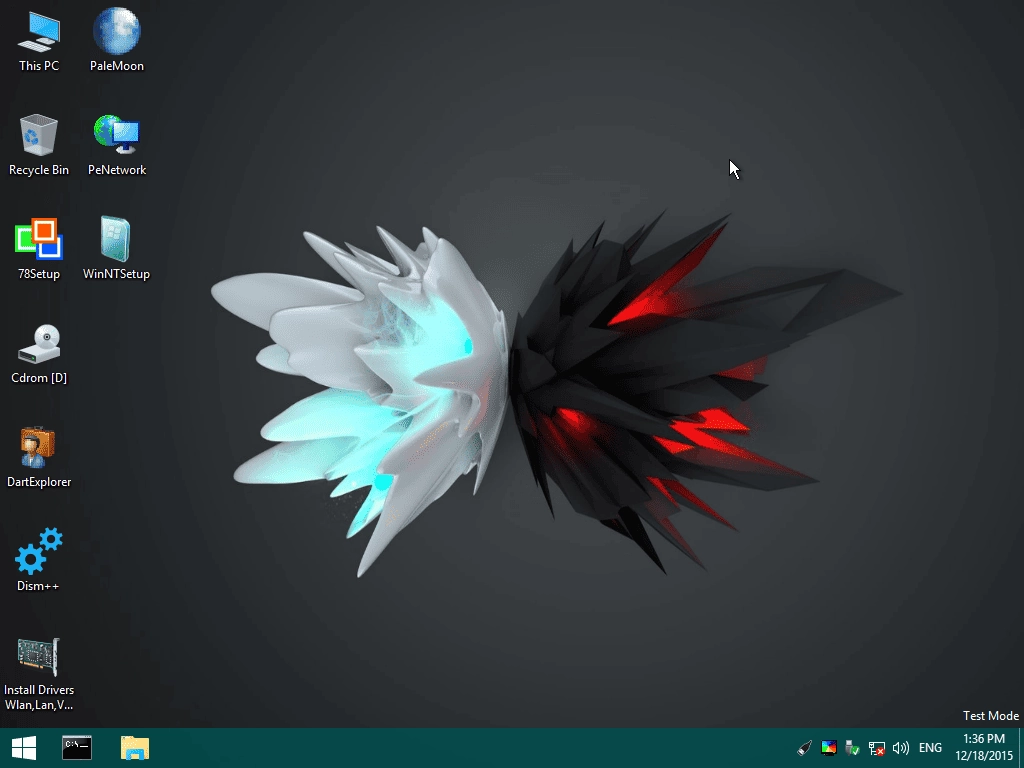The image size is (1024, 768).
Task: Click the USB plug tray icon
Action: (805, 748)
